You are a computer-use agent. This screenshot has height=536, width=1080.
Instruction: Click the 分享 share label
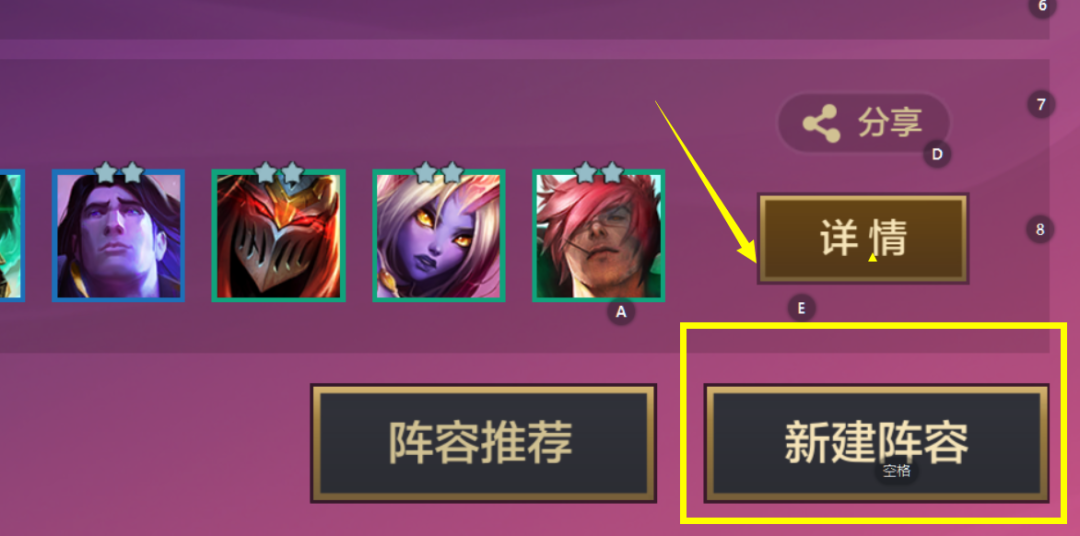pos(890,123)
